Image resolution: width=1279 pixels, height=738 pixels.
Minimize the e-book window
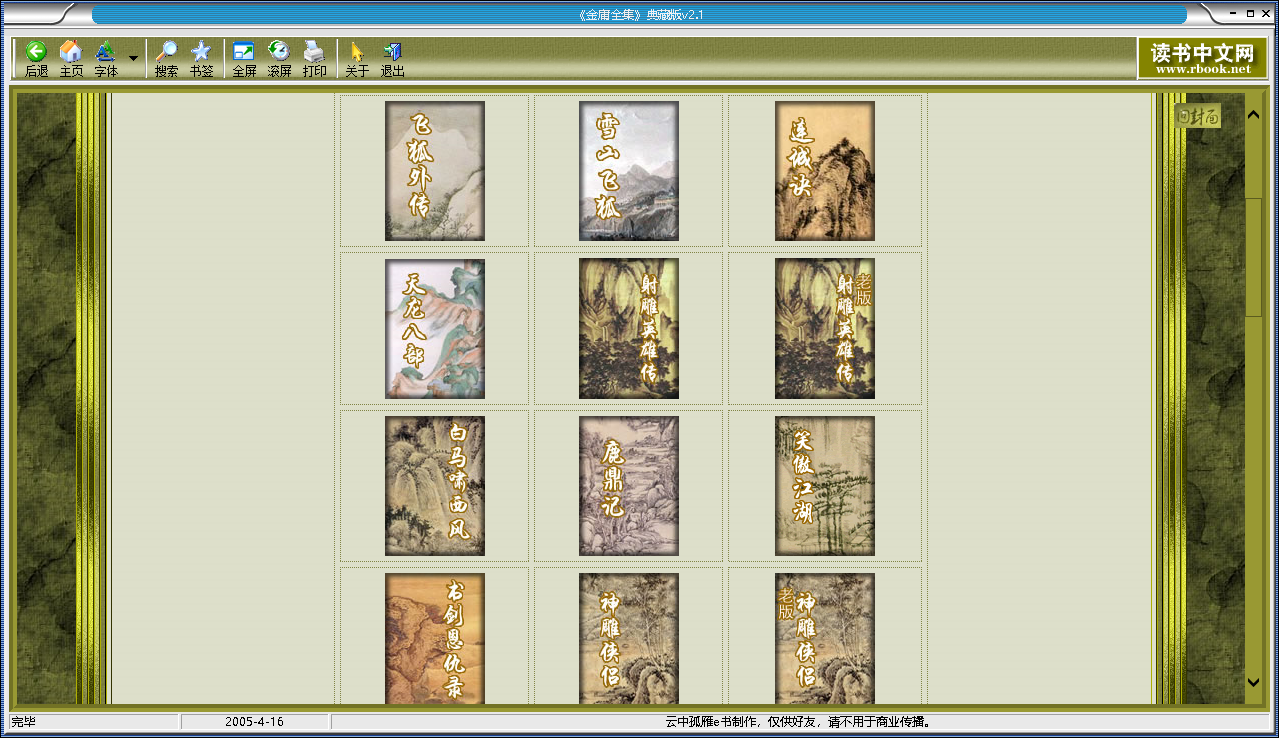coord(1233,13)
